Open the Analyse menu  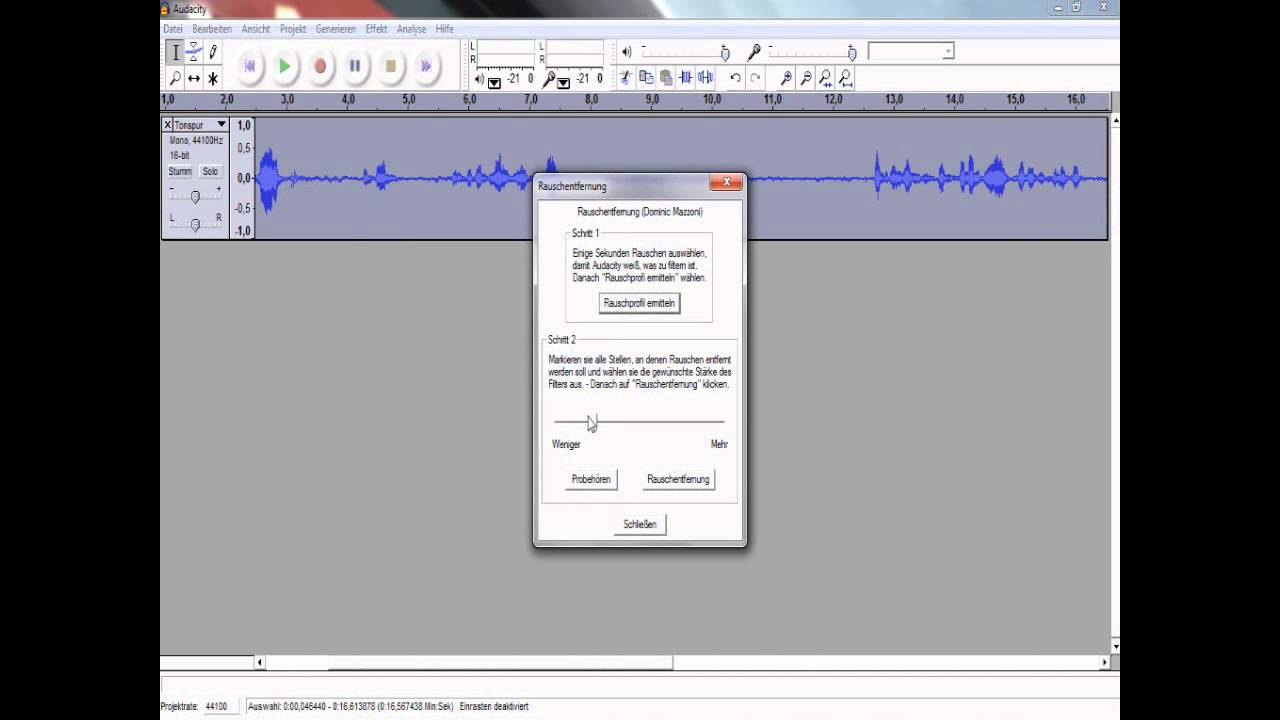(411, 29)
